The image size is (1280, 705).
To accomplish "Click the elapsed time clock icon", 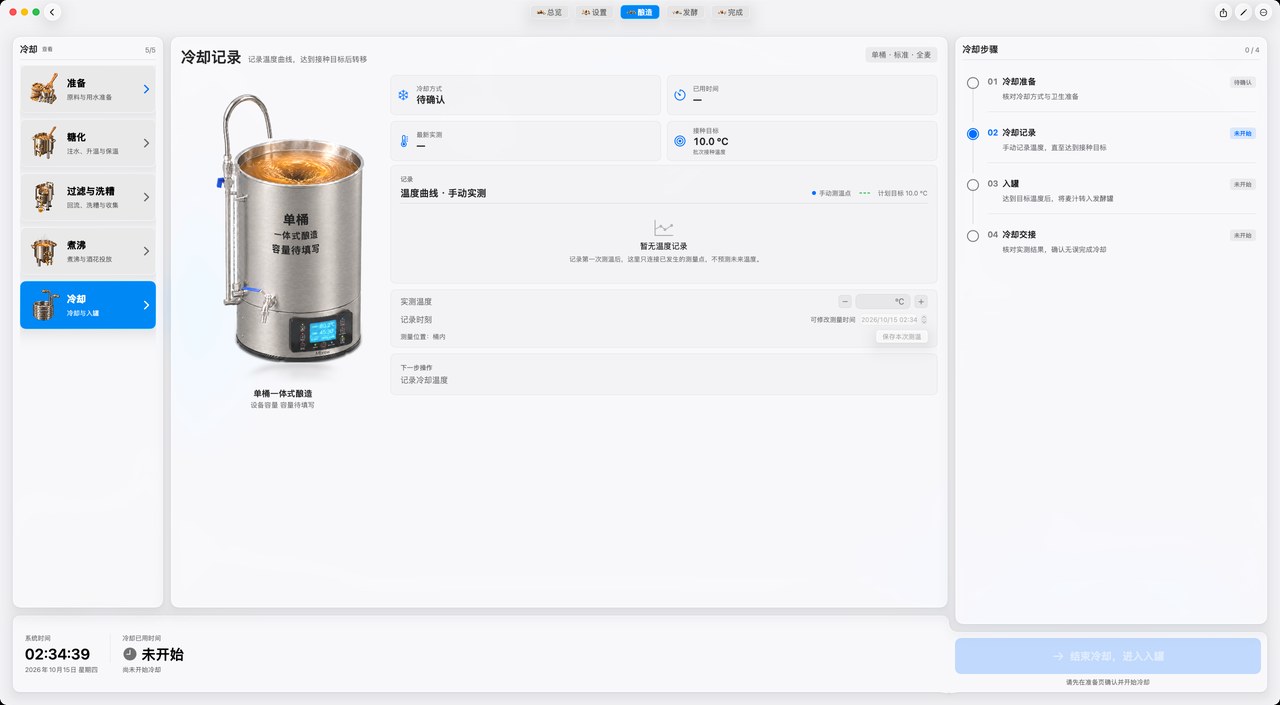I will tap(680, 95).
